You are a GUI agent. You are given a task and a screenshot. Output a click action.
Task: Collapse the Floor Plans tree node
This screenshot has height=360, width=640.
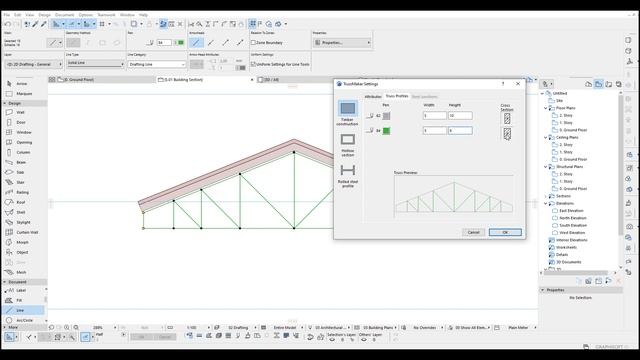point(545,108)
